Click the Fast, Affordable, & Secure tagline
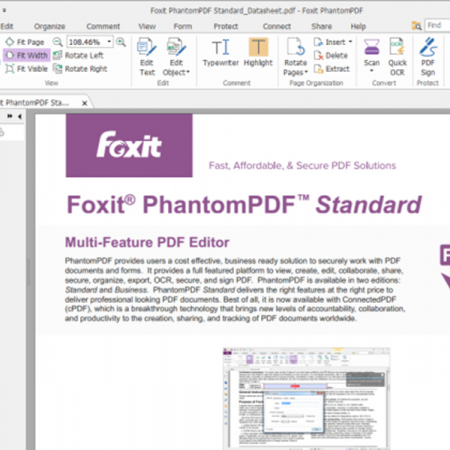 click(302, 166)
